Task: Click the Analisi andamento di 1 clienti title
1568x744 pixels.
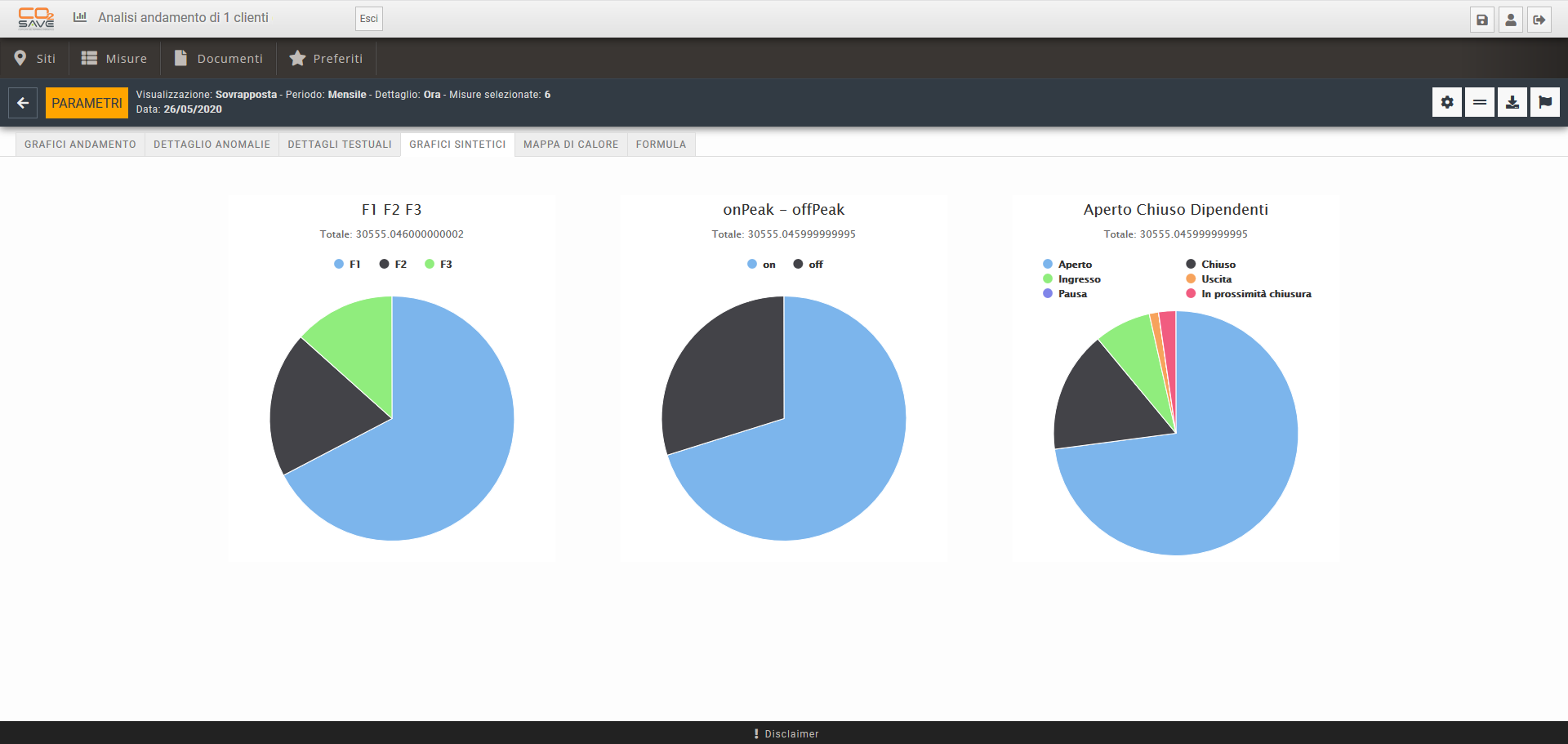Action: pyautogui.click(x=183, y=17)
